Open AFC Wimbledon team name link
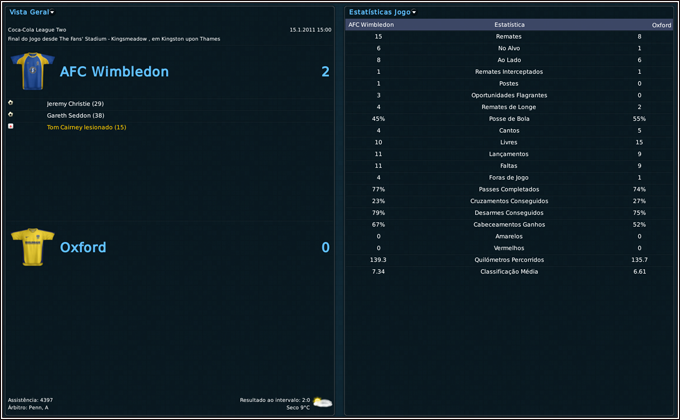This screenshot has width=680, height=420. 114,72
